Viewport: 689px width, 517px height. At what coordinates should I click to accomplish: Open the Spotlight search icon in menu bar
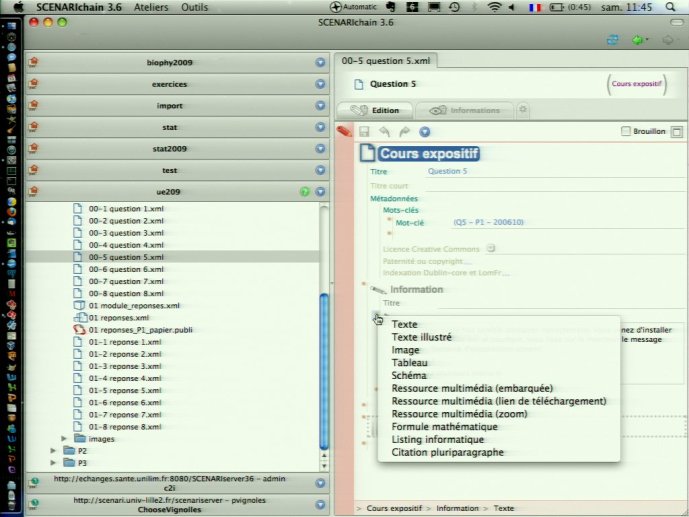670,7
